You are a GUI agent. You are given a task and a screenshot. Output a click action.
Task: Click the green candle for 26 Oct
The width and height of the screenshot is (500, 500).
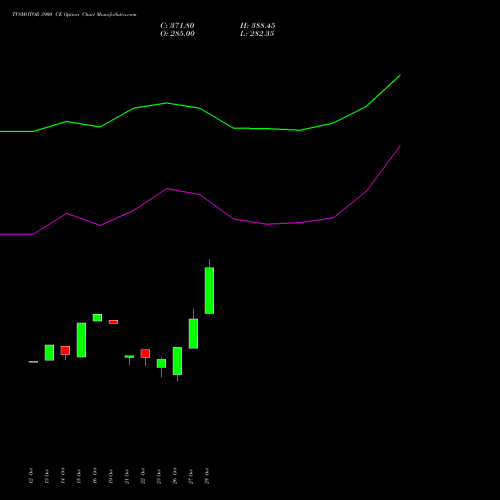177,361
